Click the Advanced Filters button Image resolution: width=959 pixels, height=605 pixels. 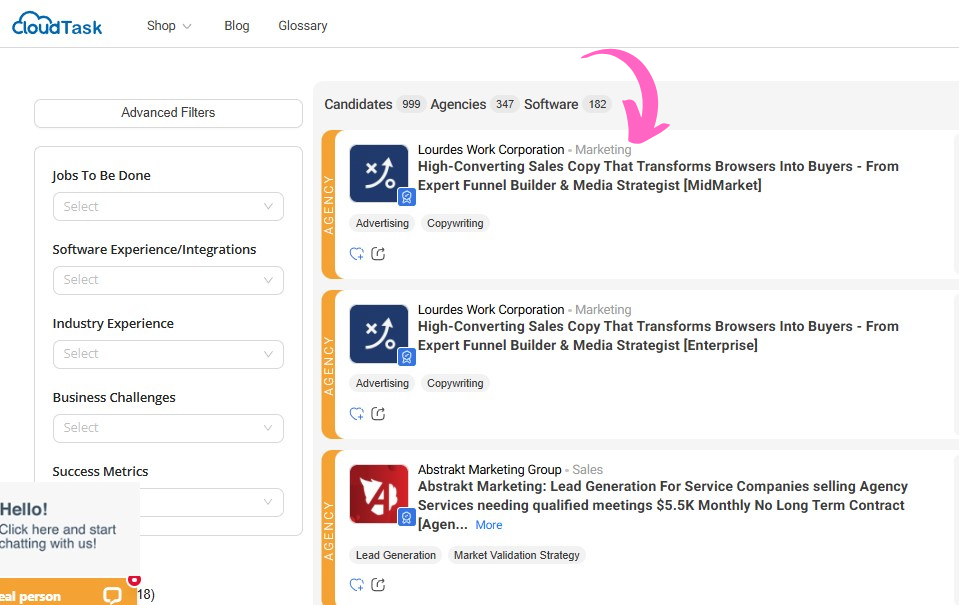168,113
